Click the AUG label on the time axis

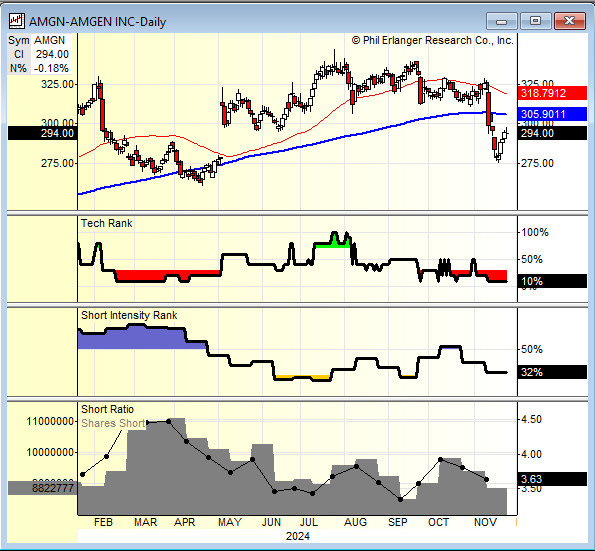pos(356,523)
